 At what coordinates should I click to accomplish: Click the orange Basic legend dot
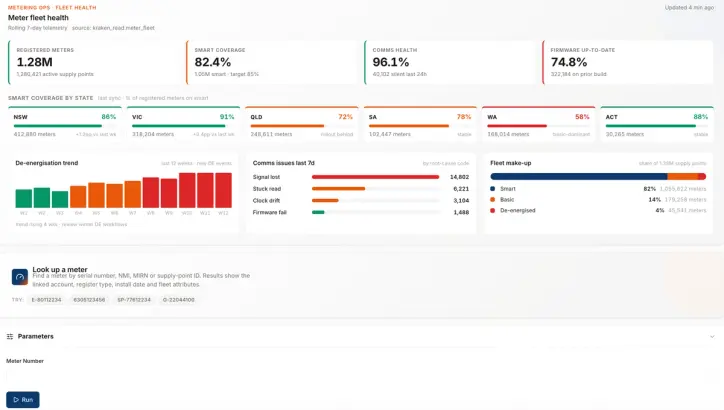point(493,199)
